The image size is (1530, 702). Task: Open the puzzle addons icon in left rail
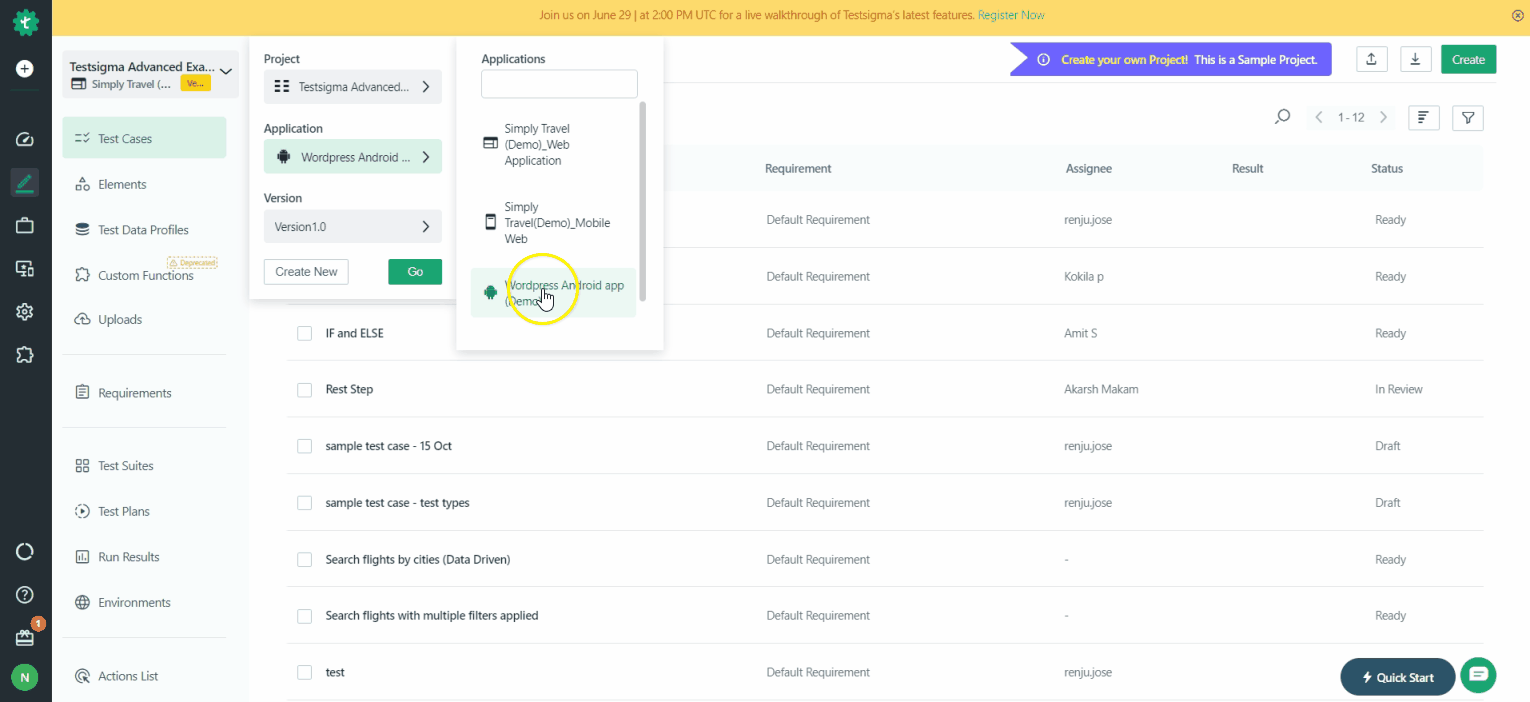pyautogui.click(x=25, y=355)
